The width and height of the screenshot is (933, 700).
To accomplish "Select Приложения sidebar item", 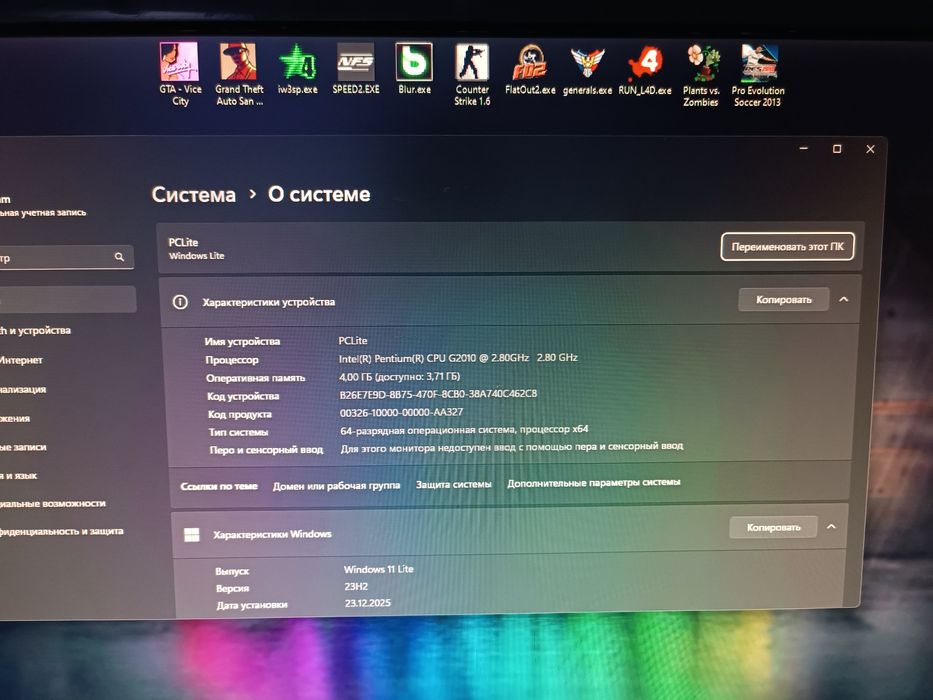I will pos(15,418).
